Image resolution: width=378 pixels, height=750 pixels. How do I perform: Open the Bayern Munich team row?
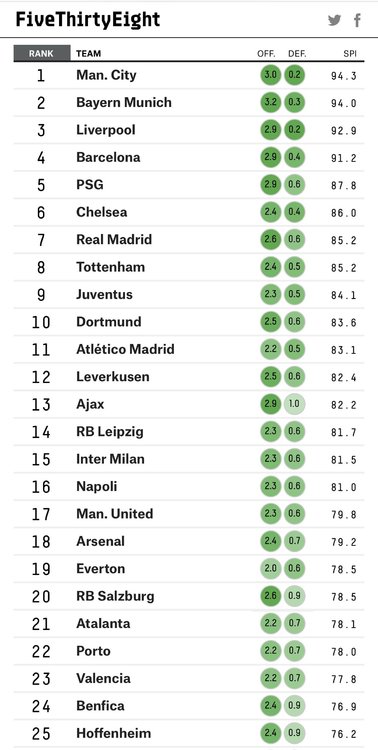pos(189,103)
